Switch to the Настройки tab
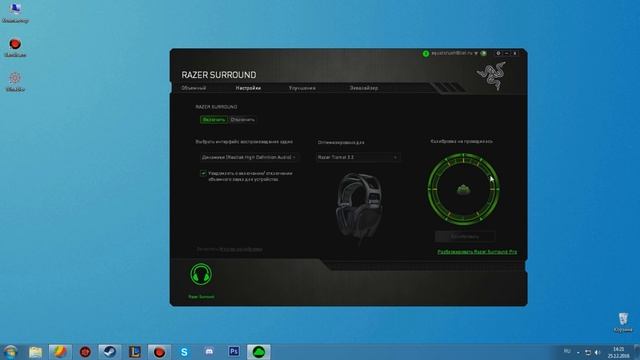Screen dimensions: 640x360 tap(248, 88)
